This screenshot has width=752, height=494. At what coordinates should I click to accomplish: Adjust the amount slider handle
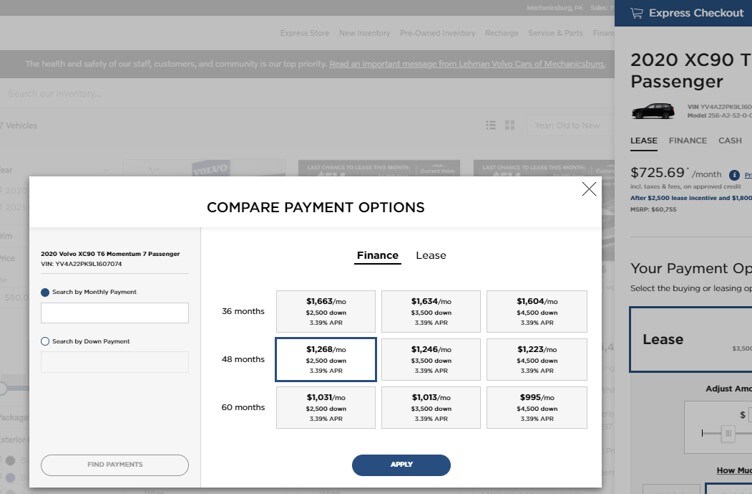728,434
